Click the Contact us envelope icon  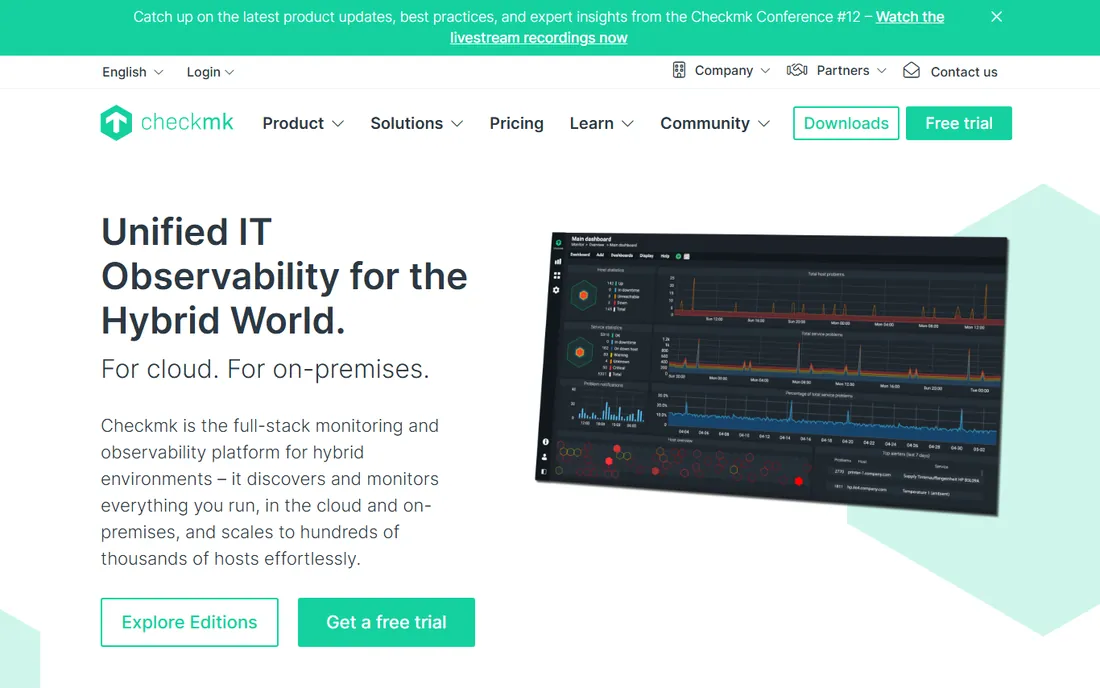point(911,70)
